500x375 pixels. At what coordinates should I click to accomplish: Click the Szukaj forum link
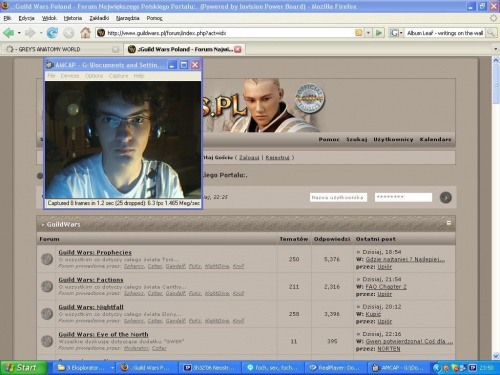356,139
